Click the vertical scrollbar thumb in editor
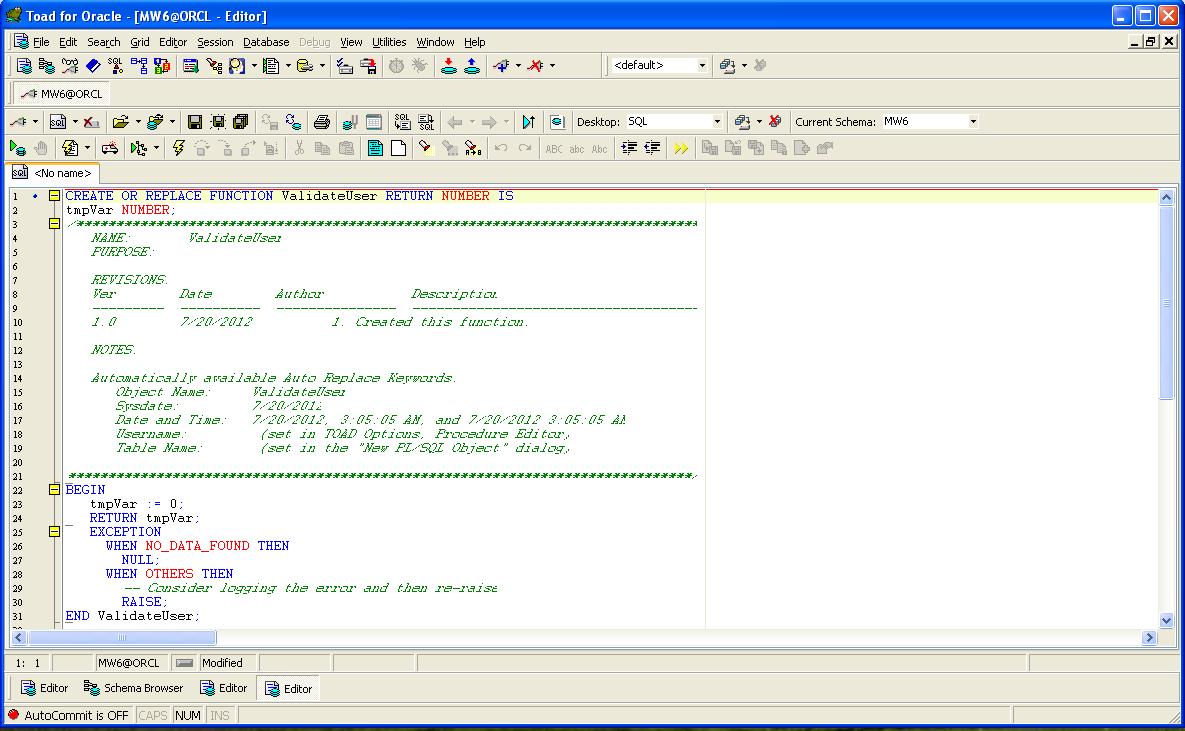Image resolution: width=1185 pixels, height=731 pixels. tap(1166, 302)
